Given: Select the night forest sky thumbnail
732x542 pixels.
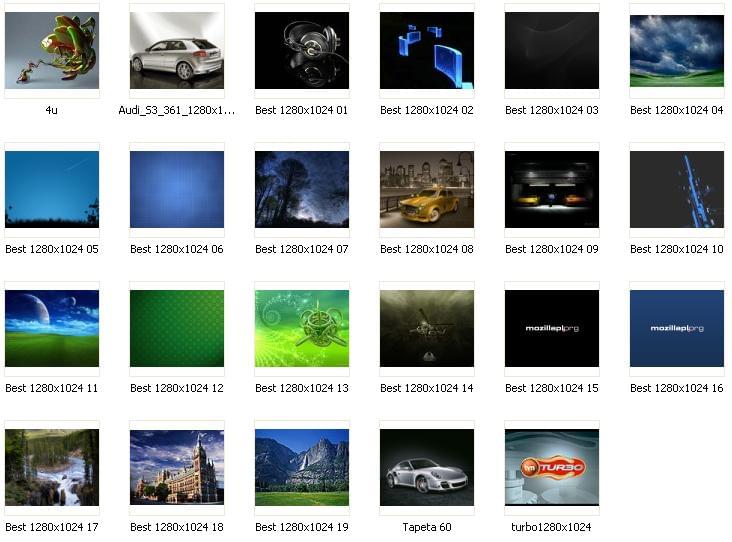Looking at the screenshot, I should 302,189.
